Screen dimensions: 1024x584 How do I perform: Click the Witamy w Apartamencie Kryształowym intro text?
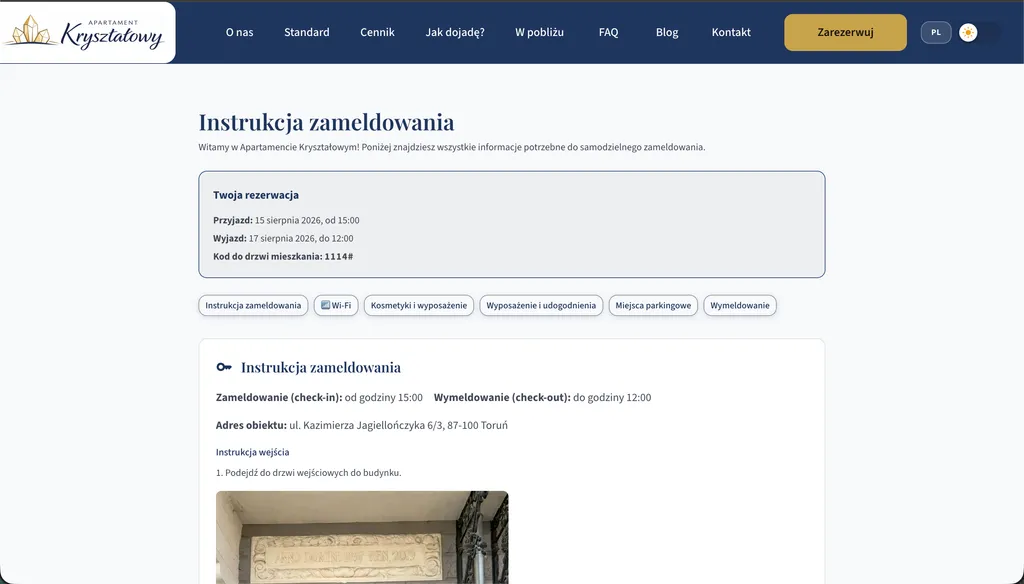click(452, 147)
